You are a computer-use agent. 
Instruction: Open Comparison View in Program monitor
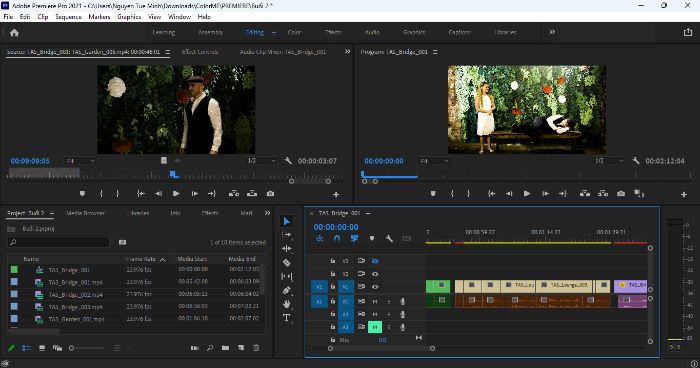tap(639, 193)
